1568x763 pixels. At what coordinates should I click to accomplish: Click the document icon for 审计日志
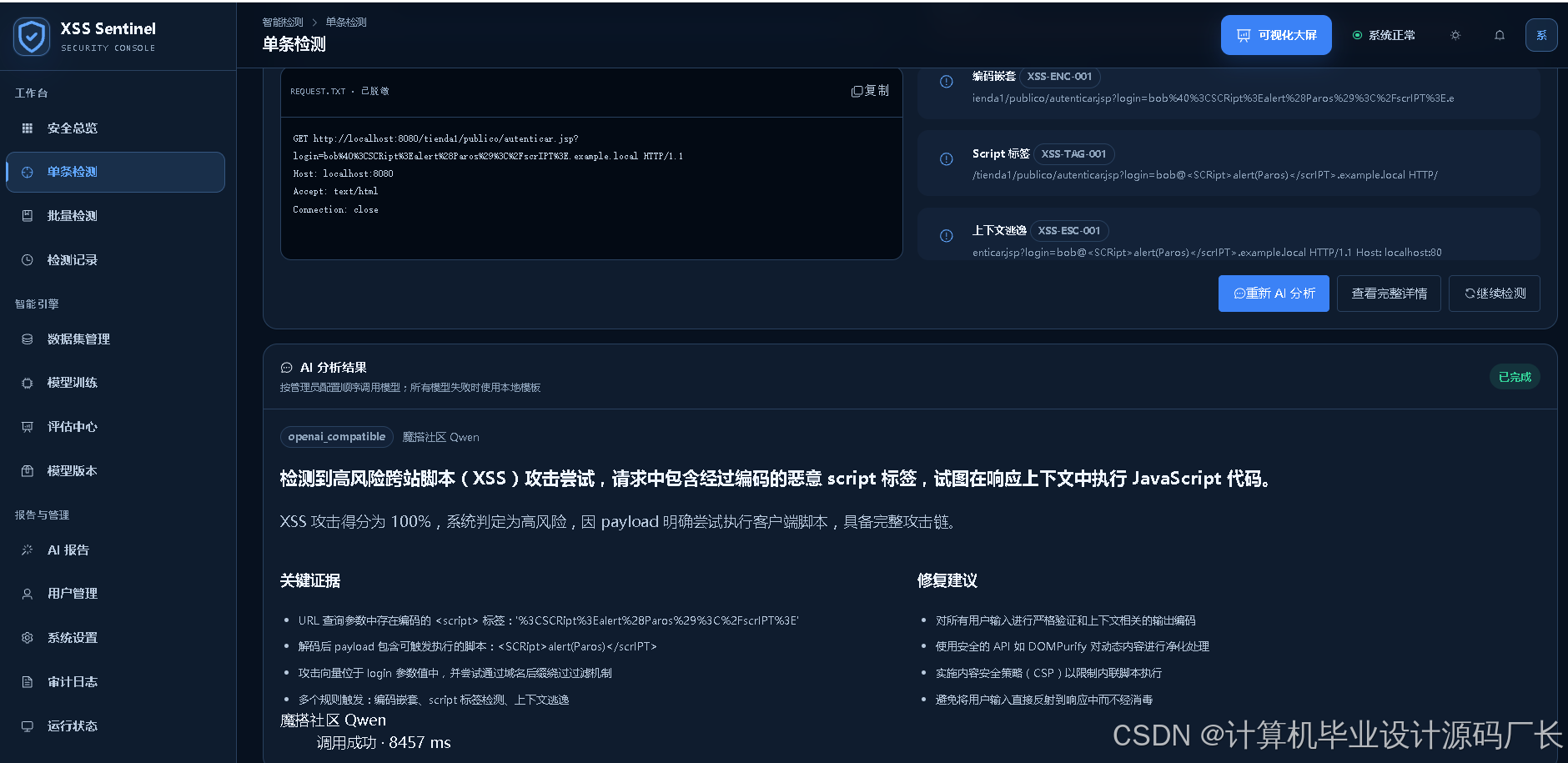(x=28, y=682)
